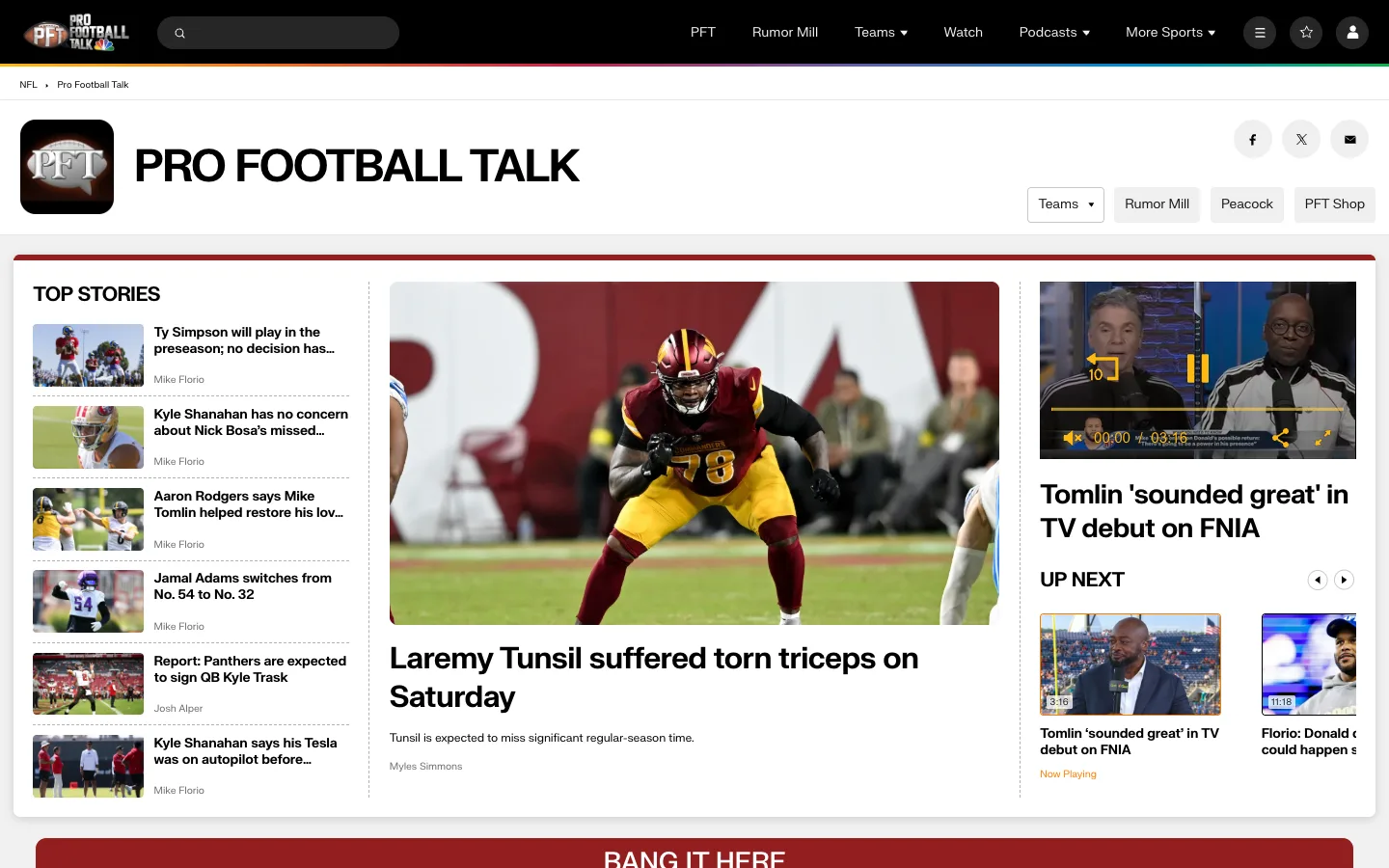Open favorites star icon

[x=1306, y=33]
